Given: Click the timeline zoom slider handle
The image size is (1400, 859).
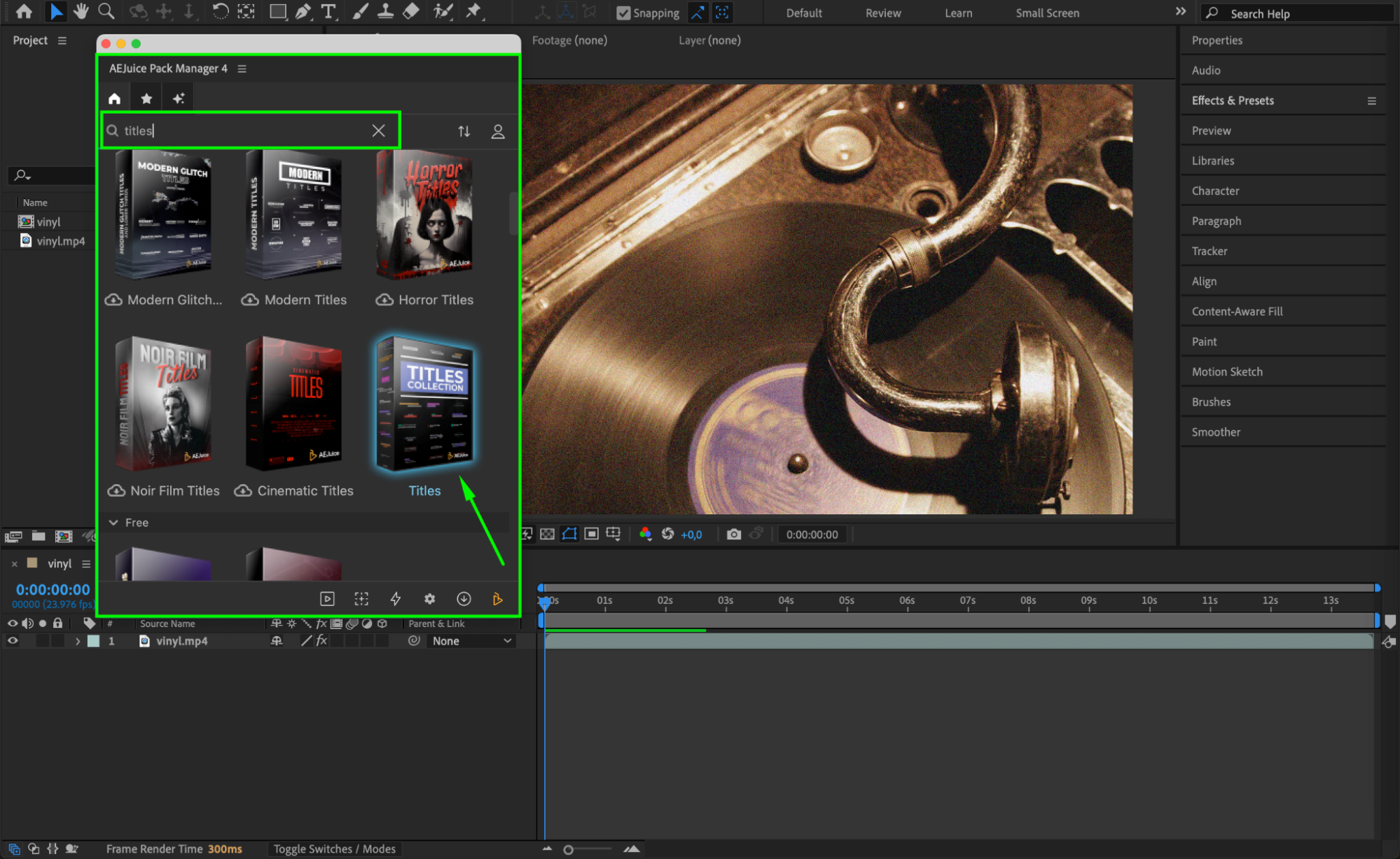Looking at the screenshot, I should click(x=568, y=849).
